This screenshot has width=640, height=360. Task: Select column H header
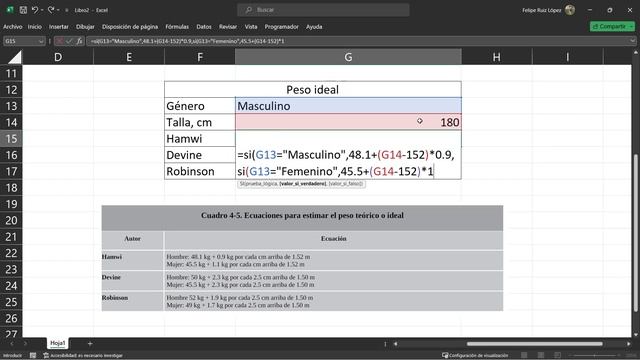pyautogui.click(x=497, y=57)
